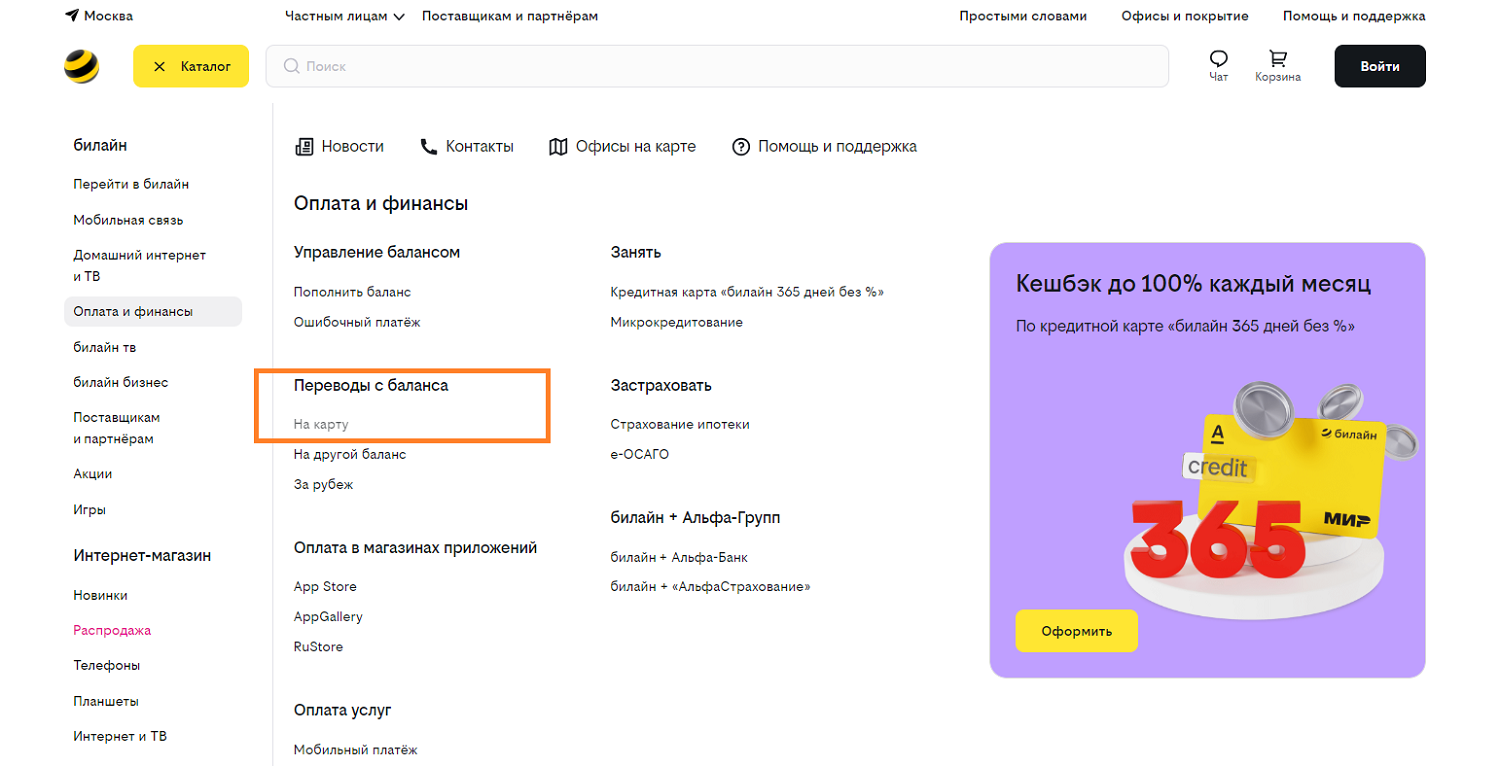Click the За рубеж transfer link

coord(323,484)
